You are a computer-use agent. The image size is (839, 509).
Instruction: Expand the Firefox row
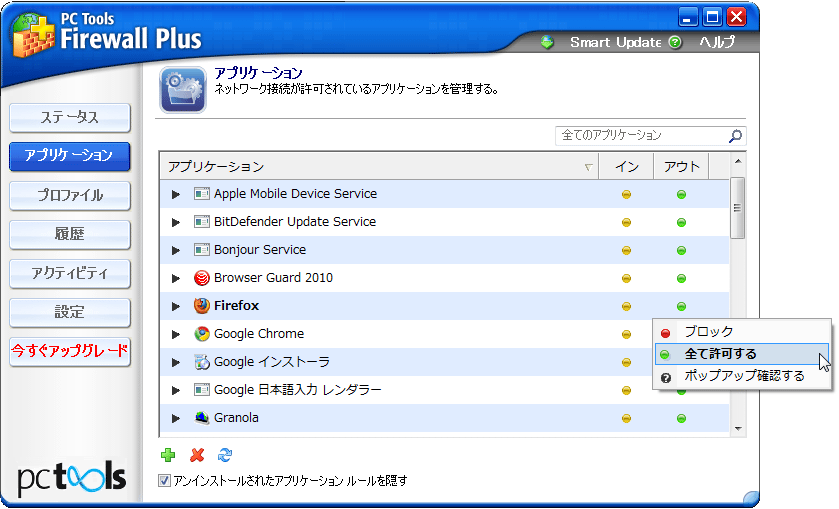[x=176, y=306]
